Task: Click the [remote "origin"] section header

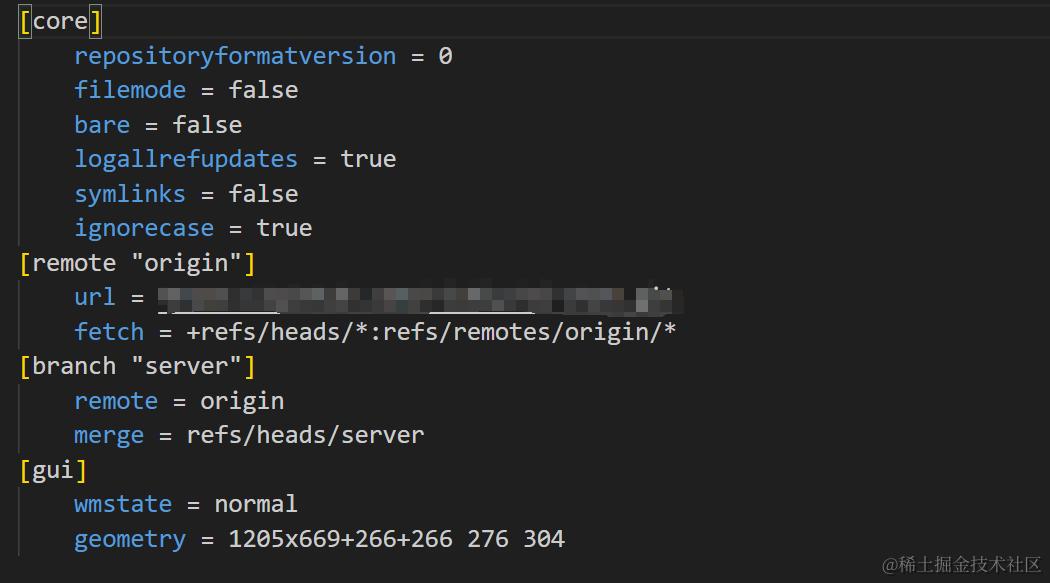Action: [x=137, y=263]
